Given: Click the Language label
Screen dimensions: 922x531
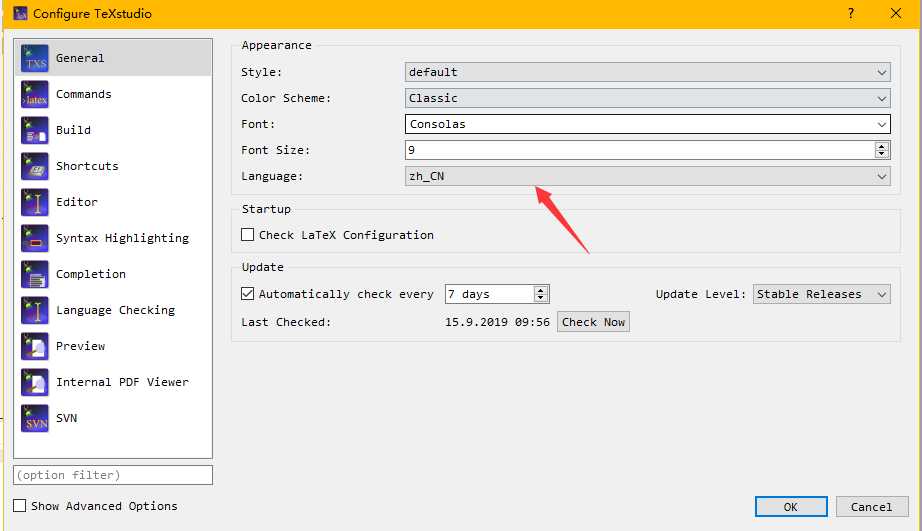Looking at the screenshot, I should (x=272, y=176).
